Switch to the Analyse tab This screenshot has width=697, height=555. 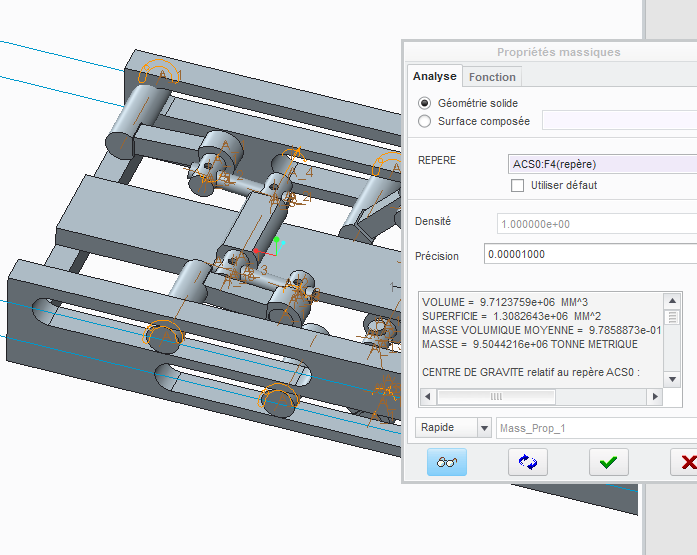434,76
